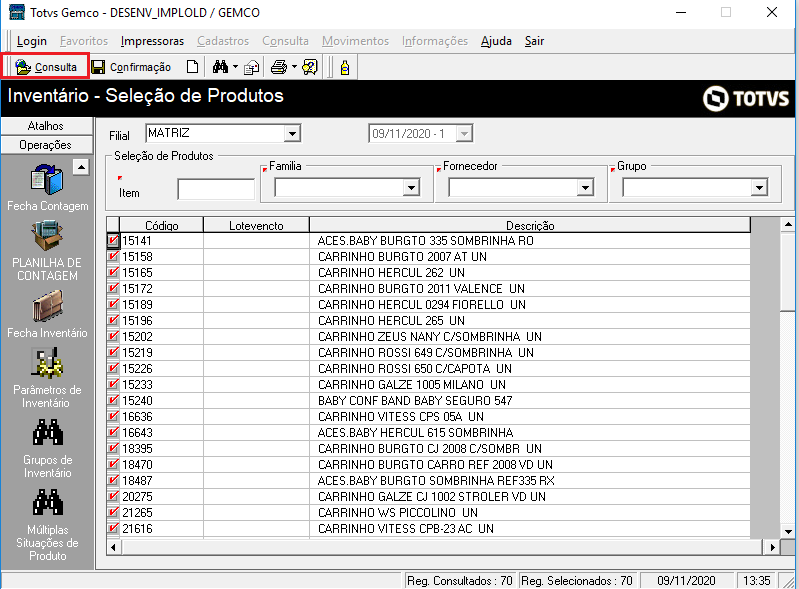Click the Operações panel button

(47, 145)
